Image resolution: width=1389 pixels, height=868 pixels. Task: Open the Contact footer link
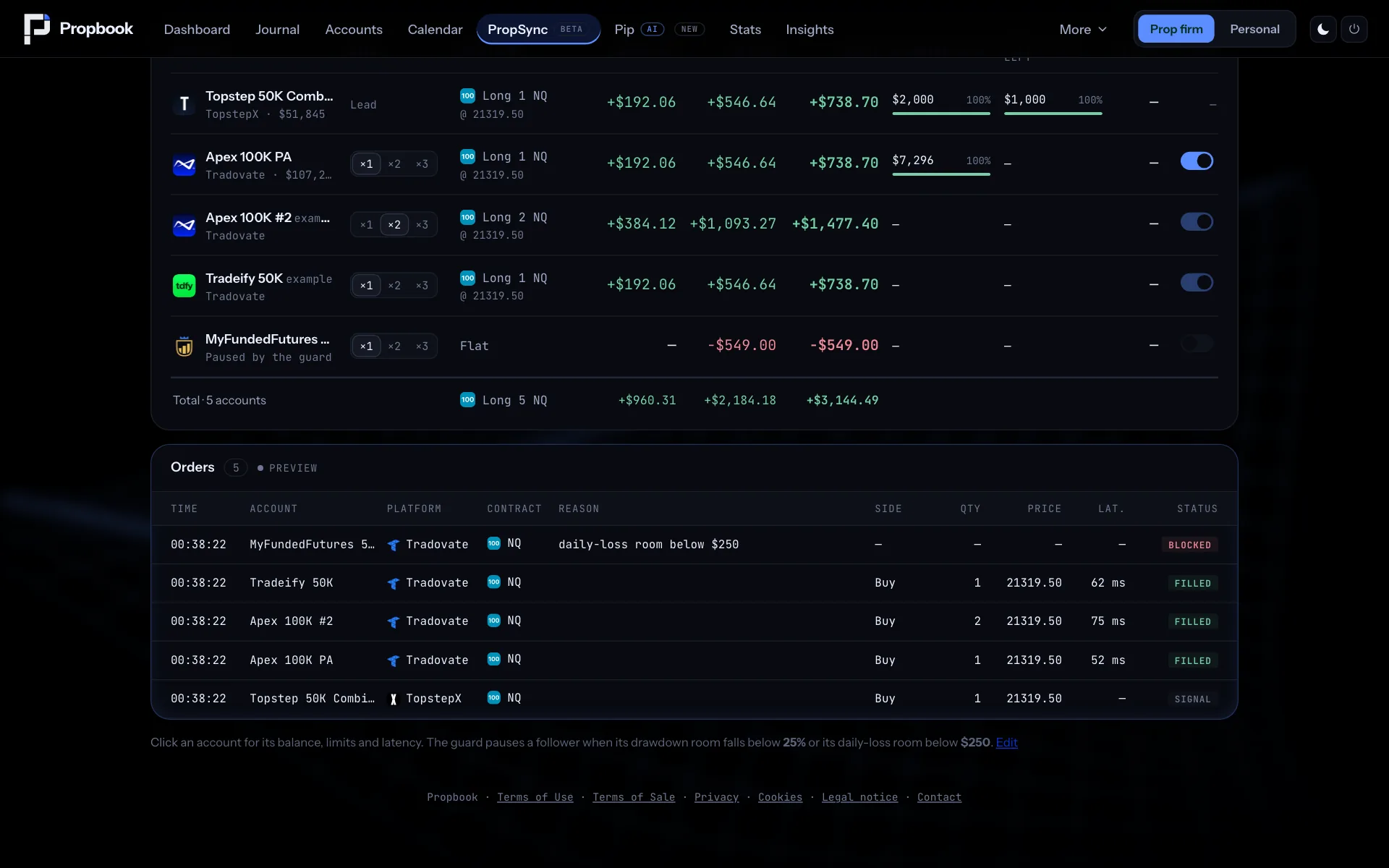tap(939, 797)
